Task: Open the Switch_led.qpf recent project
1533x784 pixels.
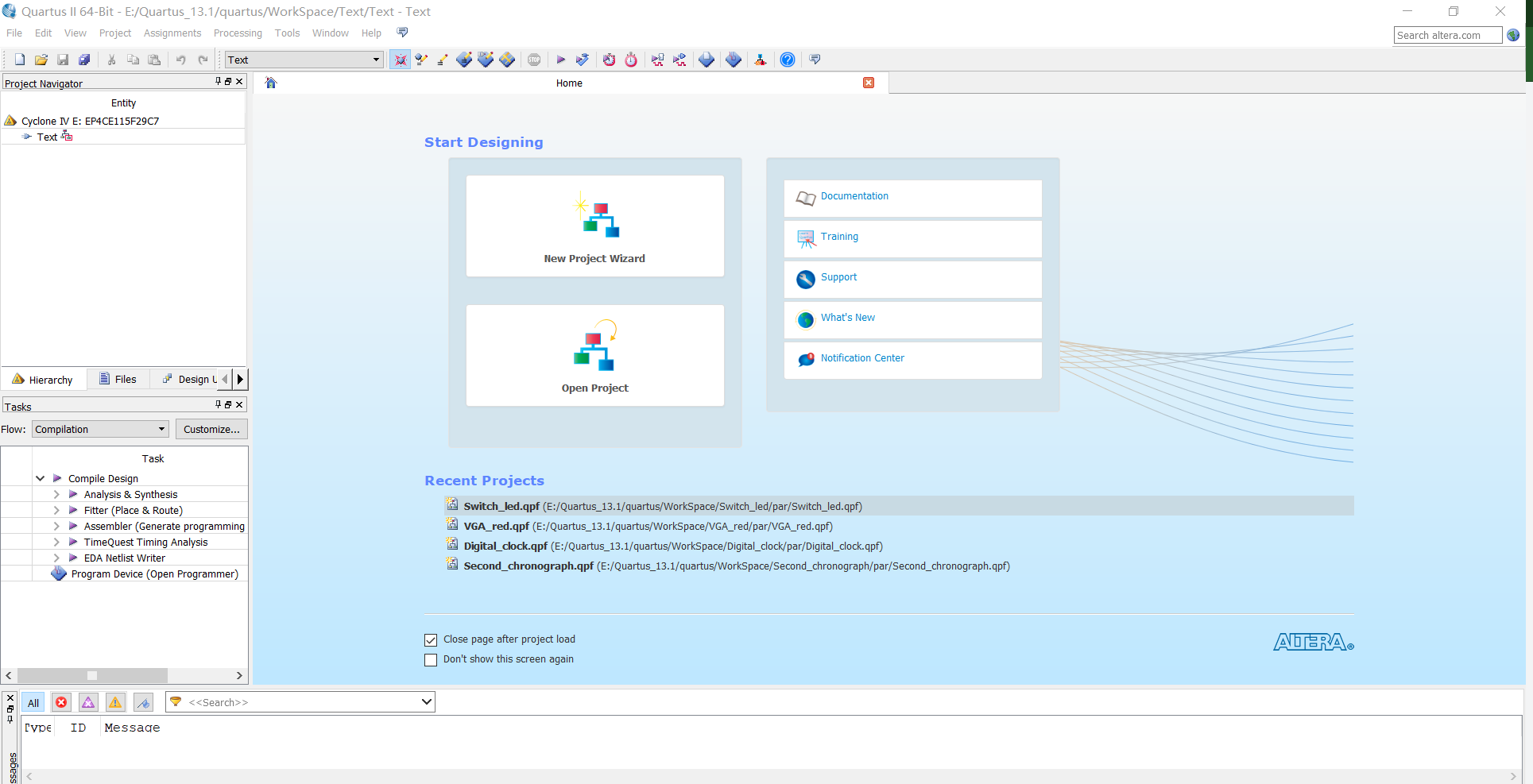Action: 502,506
